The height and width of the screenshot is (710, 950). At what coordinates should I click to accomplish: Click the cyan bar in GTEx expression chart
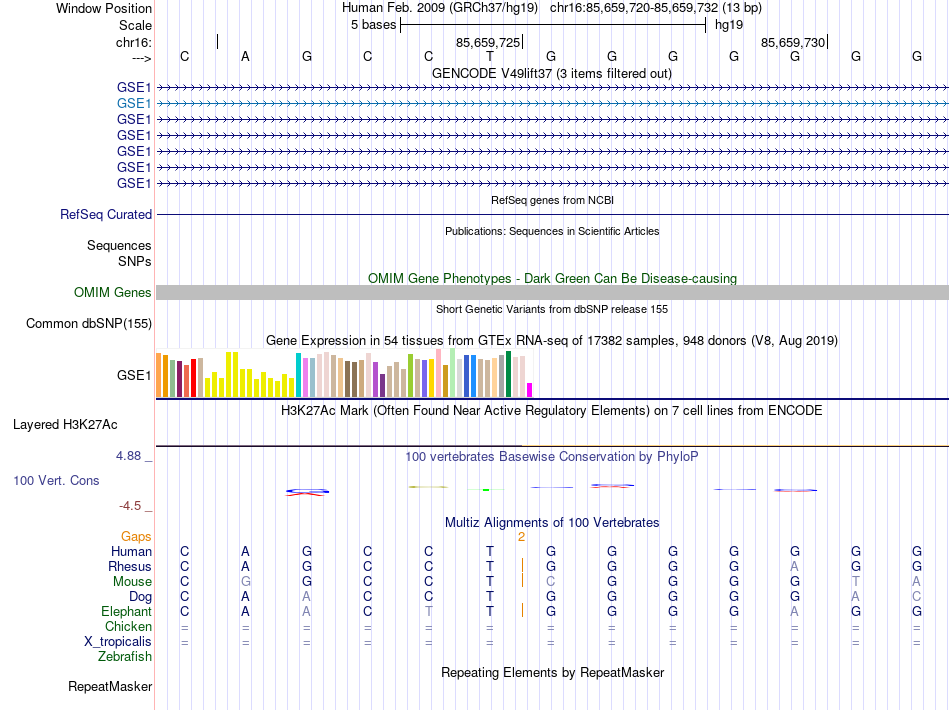coord(298,376)
